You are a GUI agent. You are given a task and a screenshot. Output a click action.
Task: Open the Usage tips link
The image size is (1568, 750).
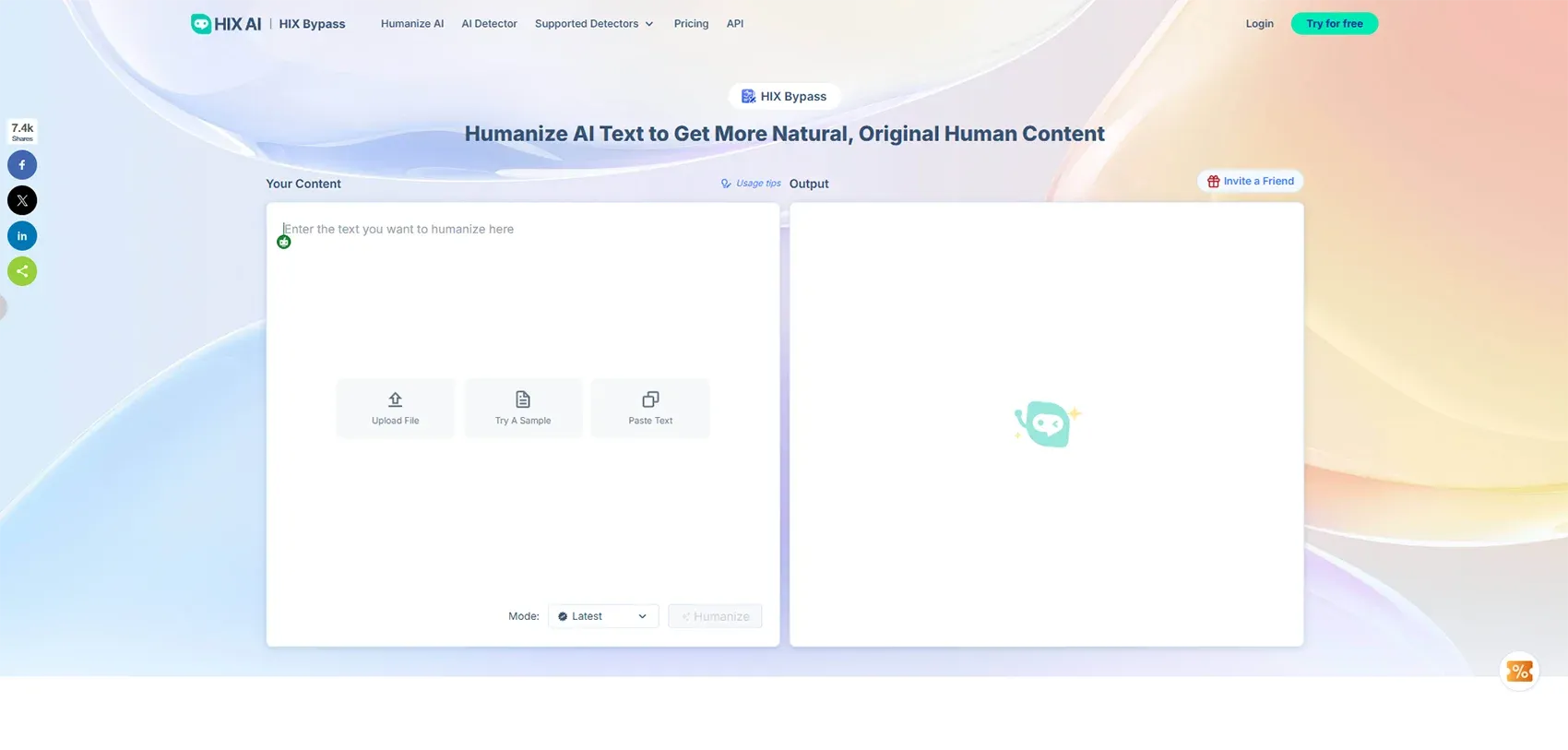[x=751, y=184]
